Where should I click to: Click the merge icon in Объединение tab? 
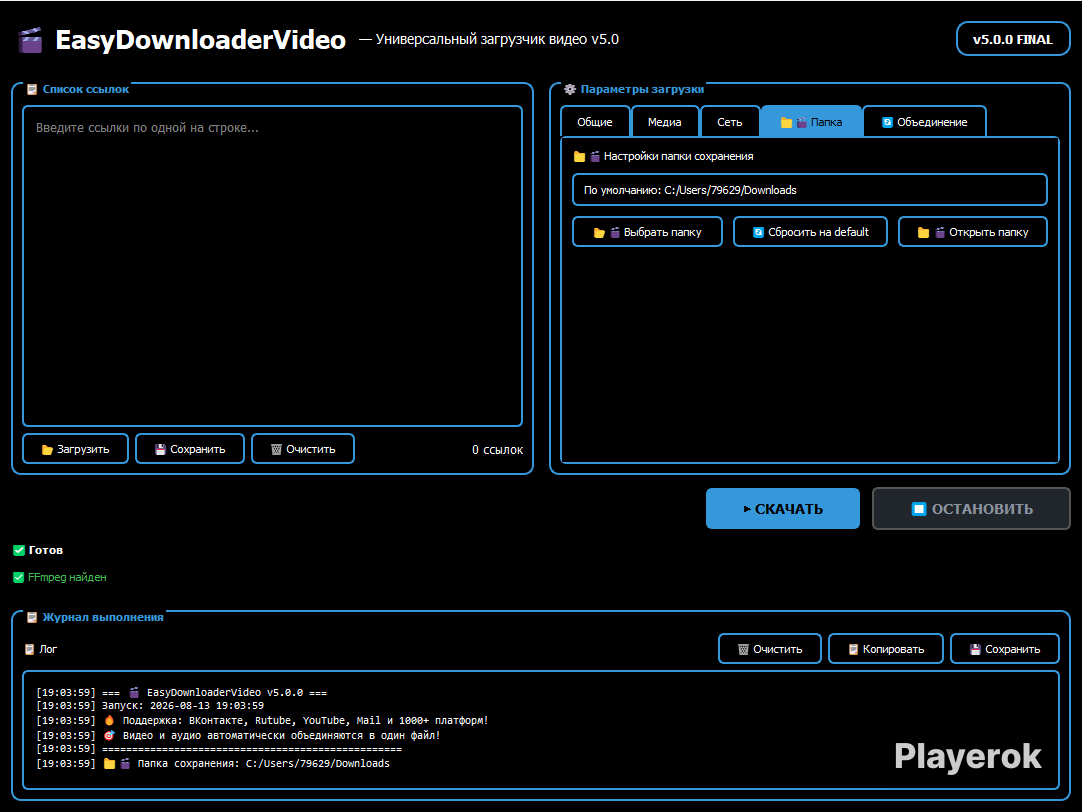(887, 122)
